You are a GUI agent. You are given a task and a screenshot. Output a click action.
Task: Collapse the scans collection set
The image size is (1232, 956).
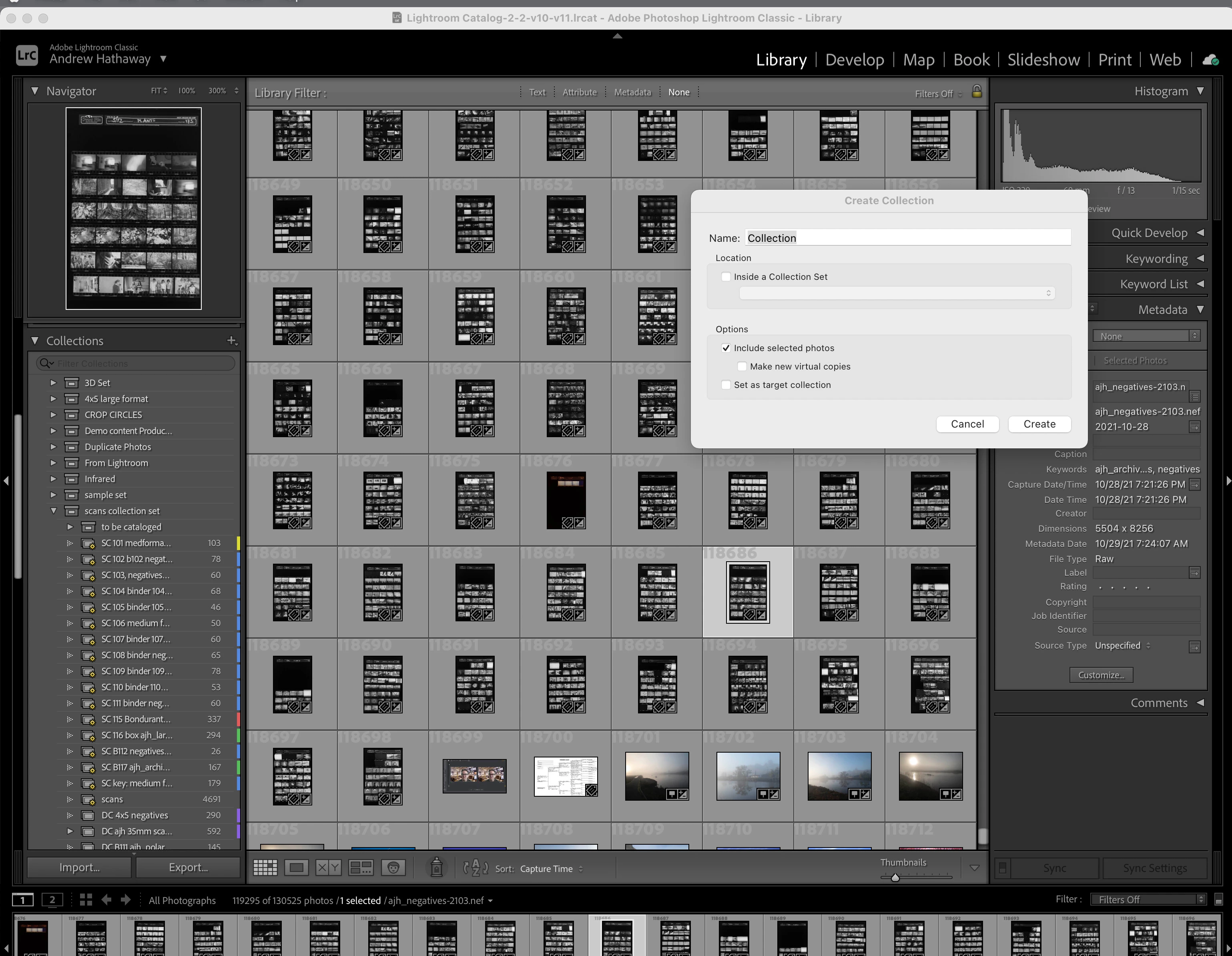pos(53,511)
